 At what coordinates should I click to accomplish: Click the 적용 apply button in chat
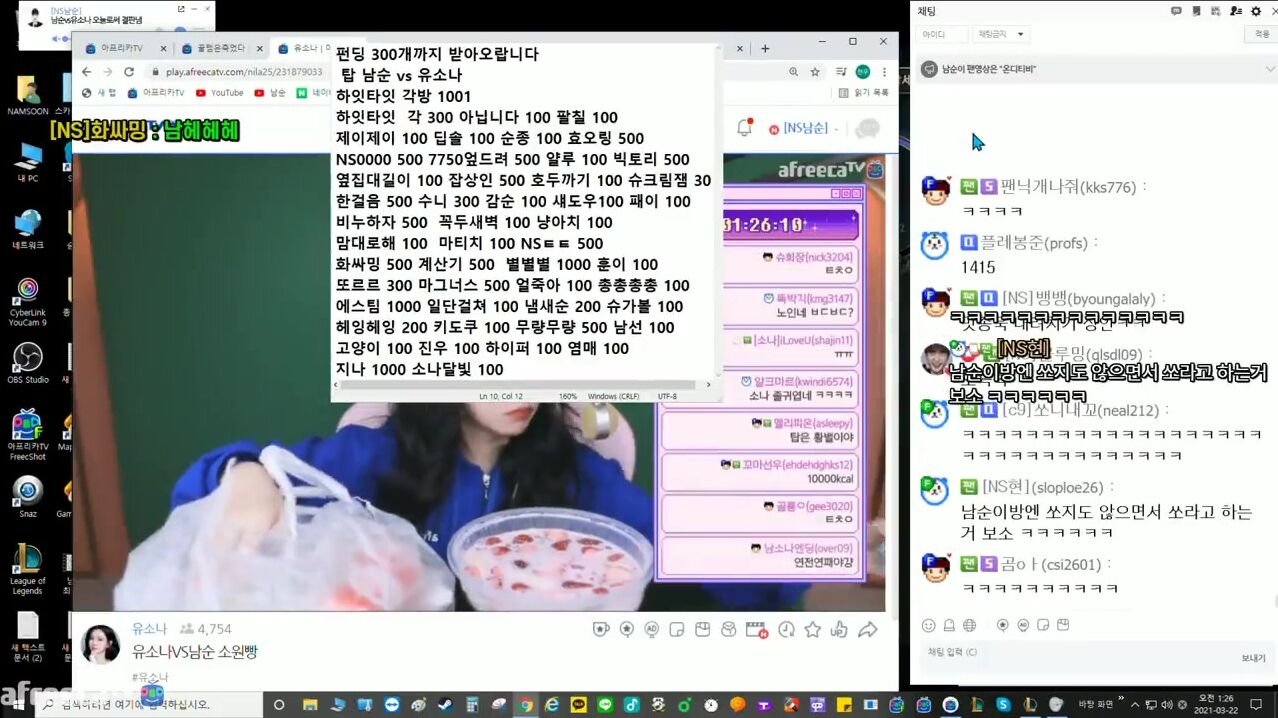[x=1261, y=34]
